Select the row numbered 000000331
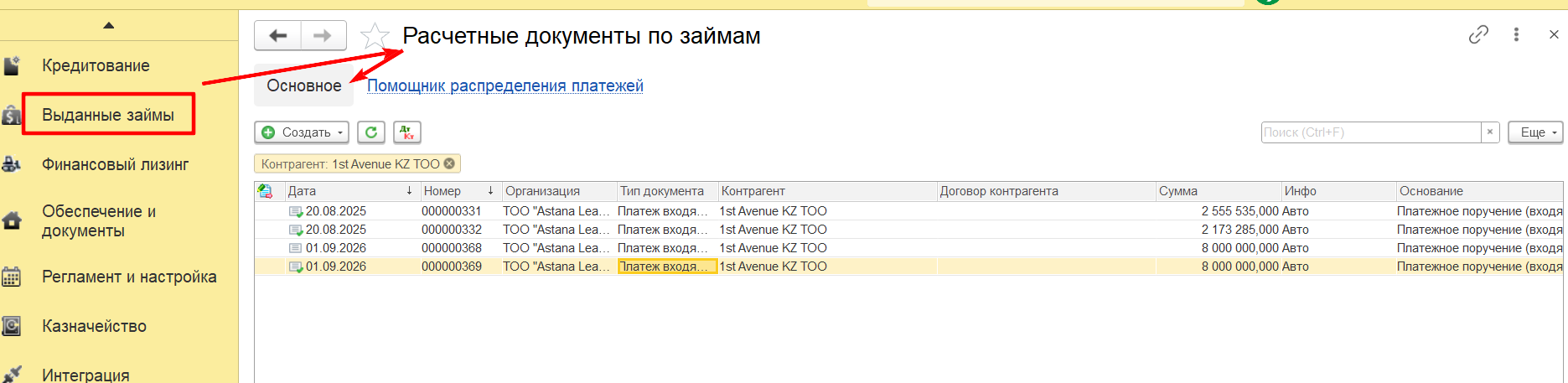Image resolution: width=1568 pixels, height=383 pixels. (x=908, y=211)
